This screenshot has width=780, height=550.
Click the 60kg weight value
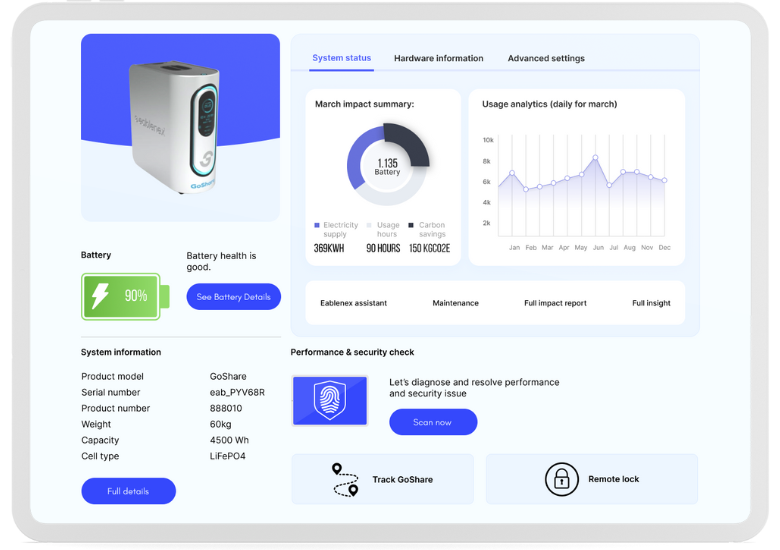pos(220,424)
